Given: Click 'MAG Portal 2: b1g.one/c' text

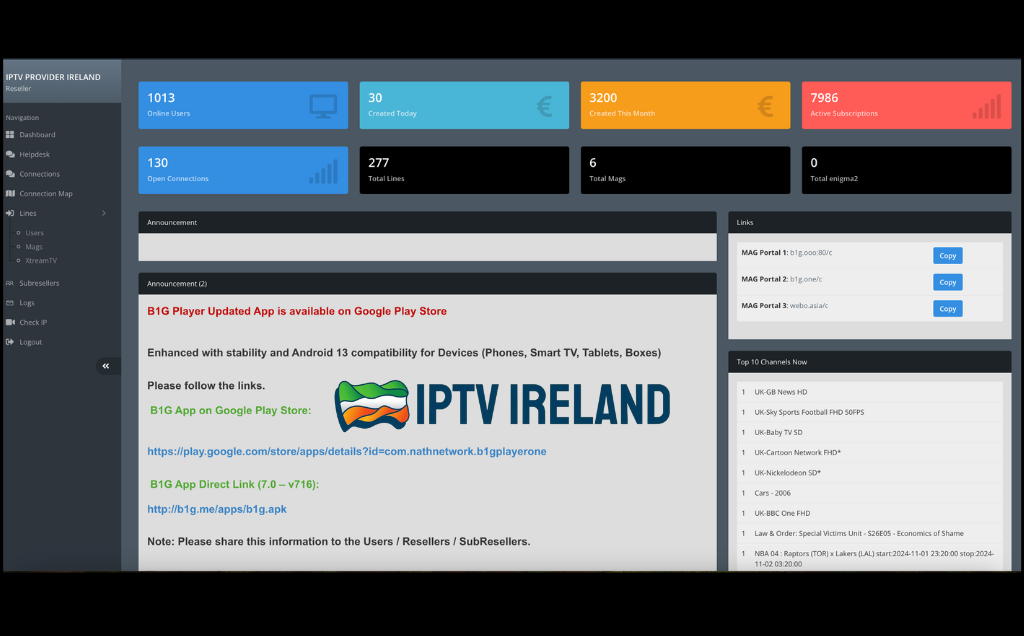Looking at the screenshot, I should point(781,279).
